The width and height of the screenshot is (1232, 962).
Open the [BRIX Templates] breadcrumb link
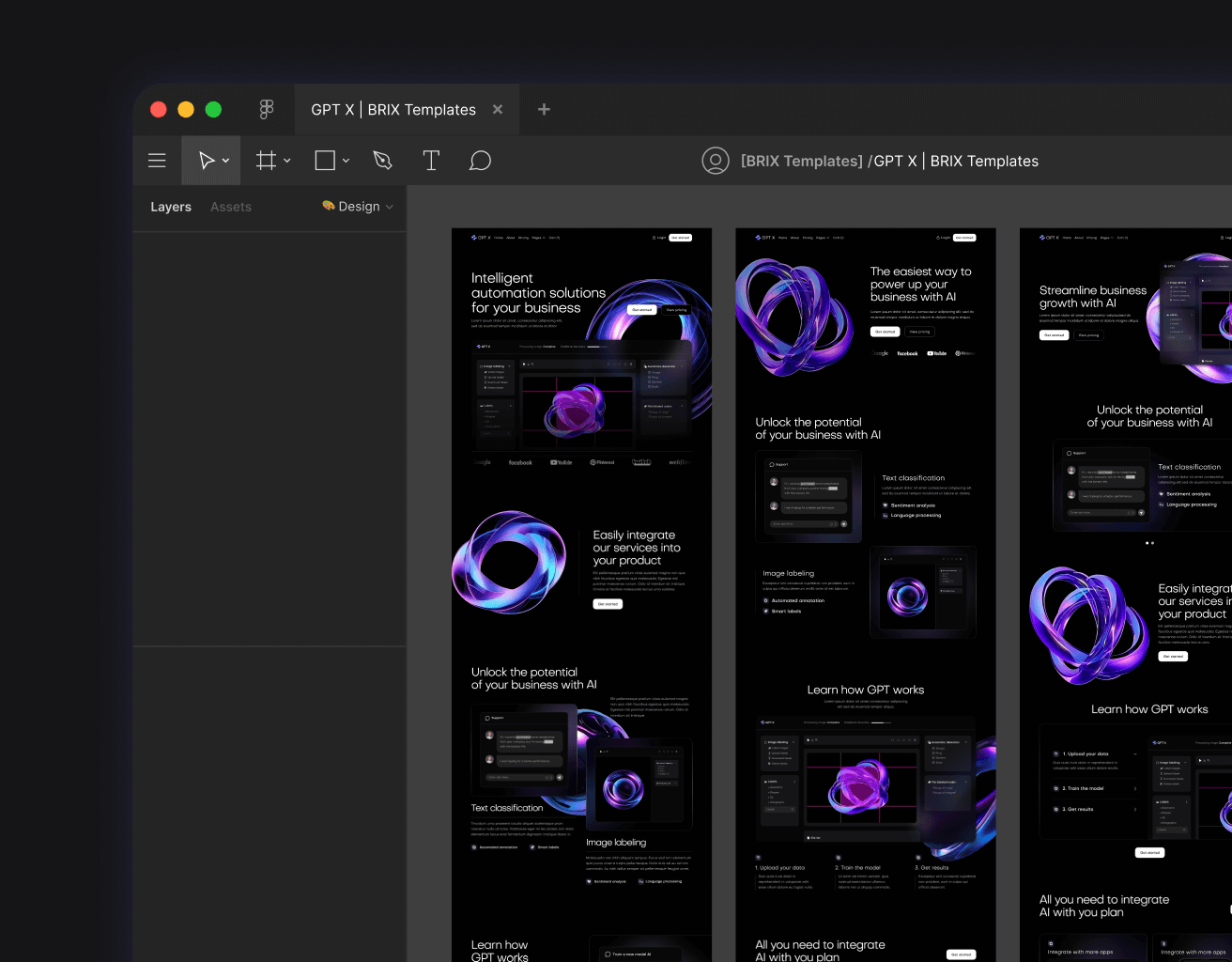pos(801,161)
